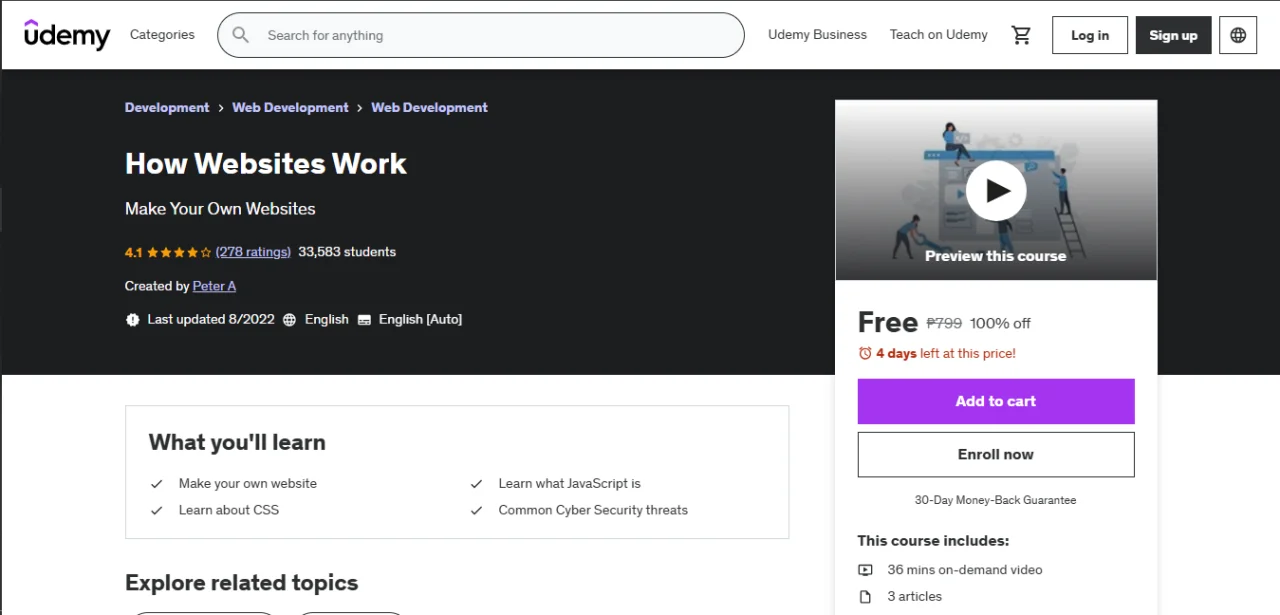The width and height of the screenshot is (1280, 615).
Task: Click the How Websites Work title
Action: click(266, 164)
